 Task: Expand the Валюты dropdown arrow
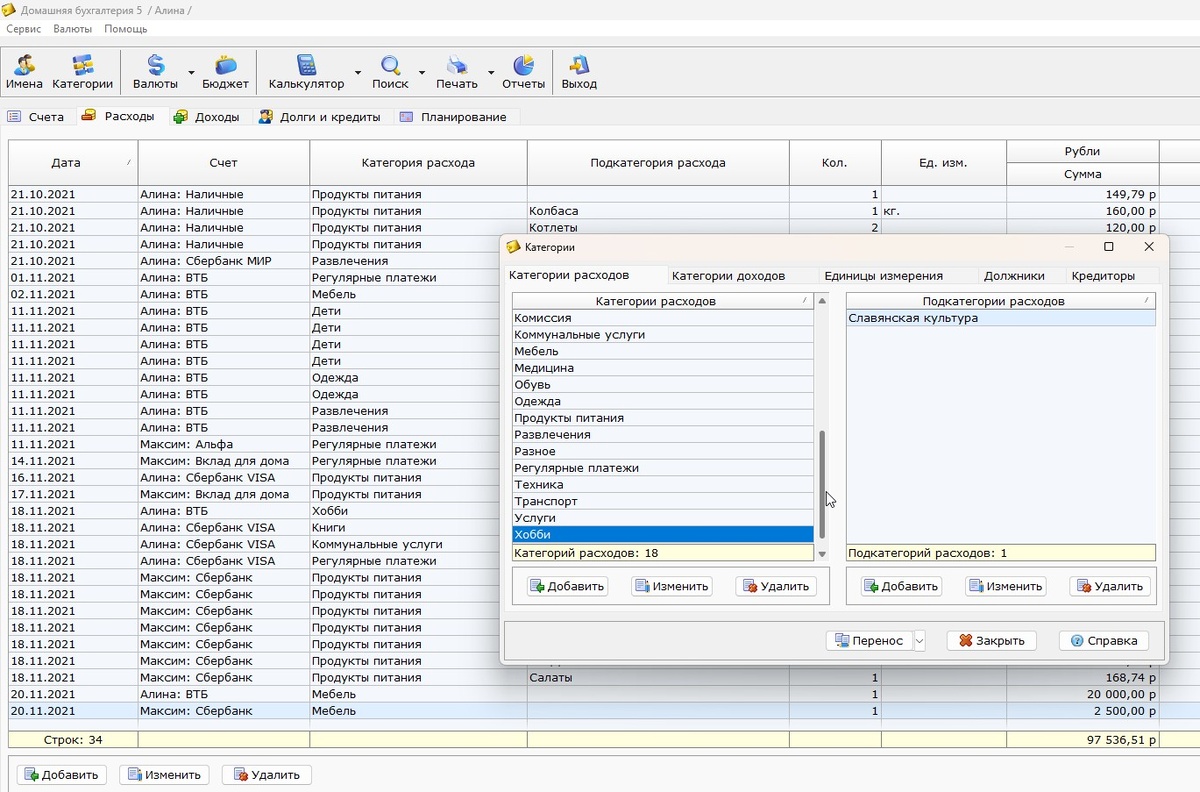pos(191,73)
